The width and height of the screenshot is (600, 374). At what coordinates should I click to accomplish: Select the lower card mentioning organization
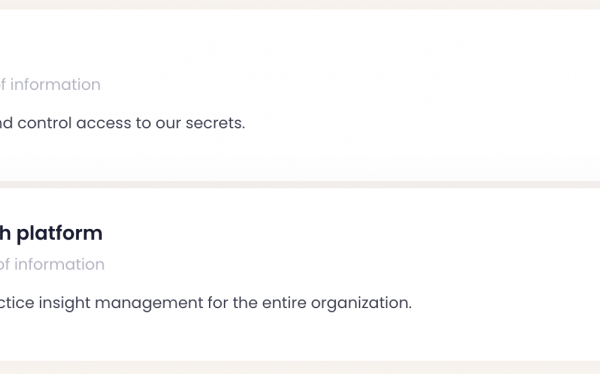(x=300, y=274)
